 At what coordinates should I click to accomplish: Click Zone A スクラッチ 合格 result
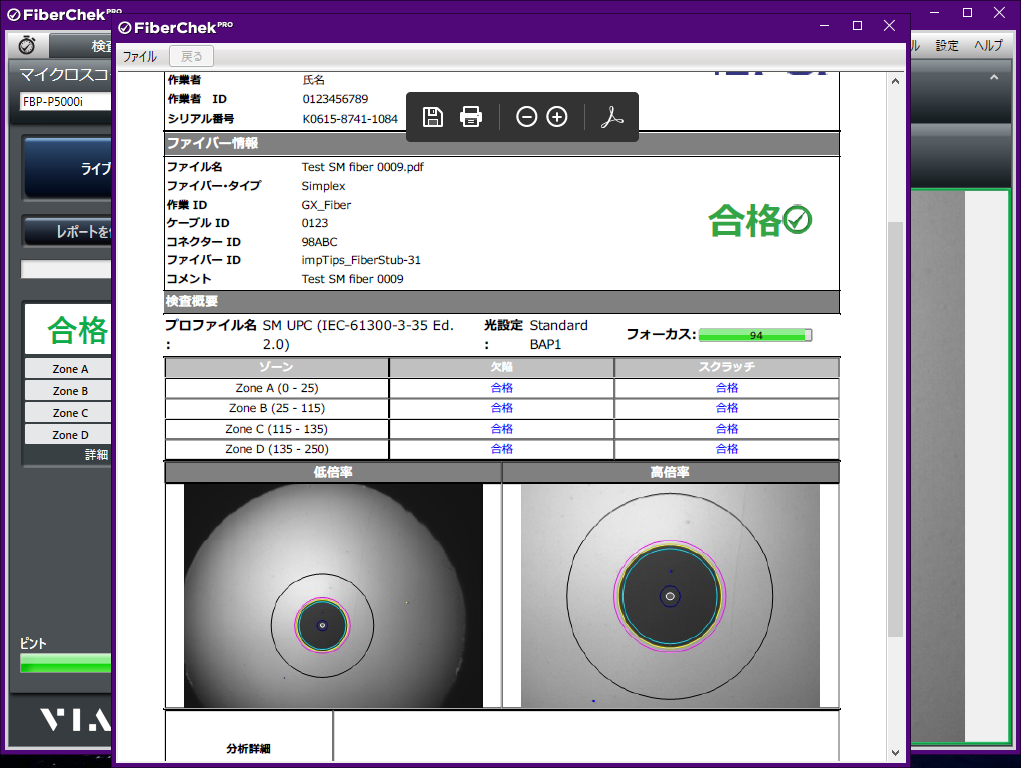tap(727, 388)
